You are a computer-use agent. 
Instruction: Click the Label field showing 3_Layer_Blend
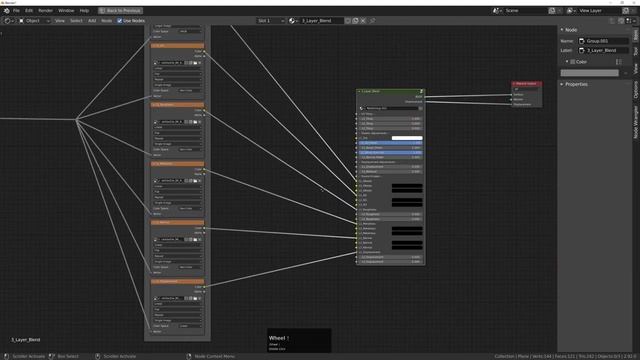click(603, 50)
